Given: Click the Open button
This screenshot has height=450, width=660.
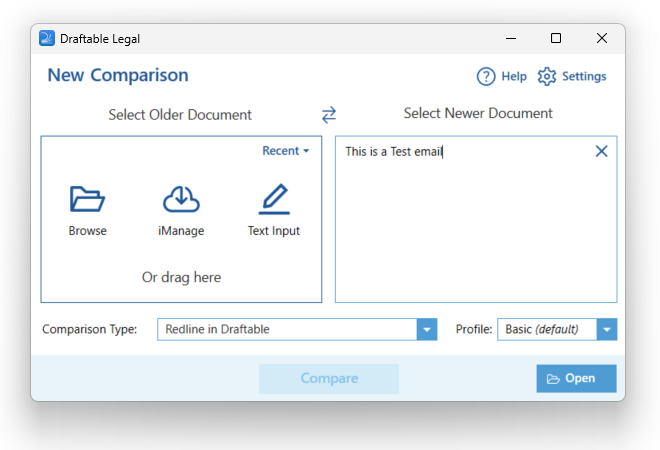Looking at the screenshot, I should click(576, 378).
